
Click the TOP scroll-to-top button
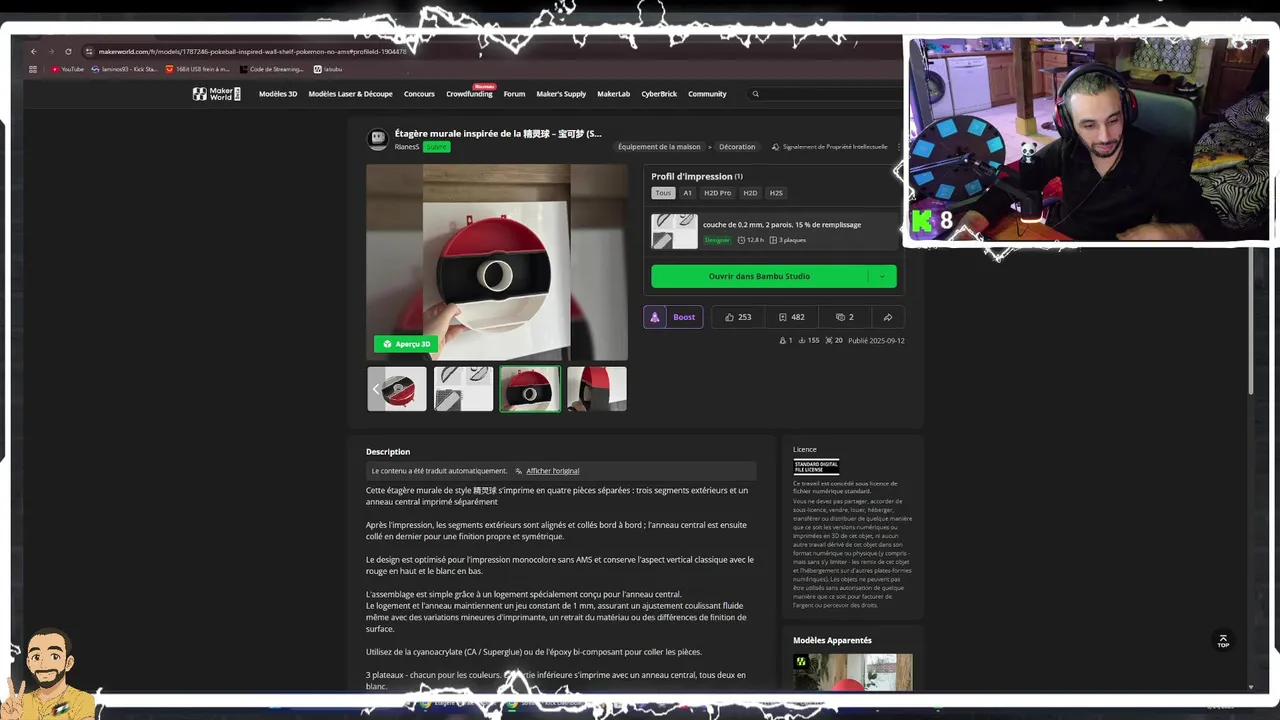click(x=1222, y=641)
